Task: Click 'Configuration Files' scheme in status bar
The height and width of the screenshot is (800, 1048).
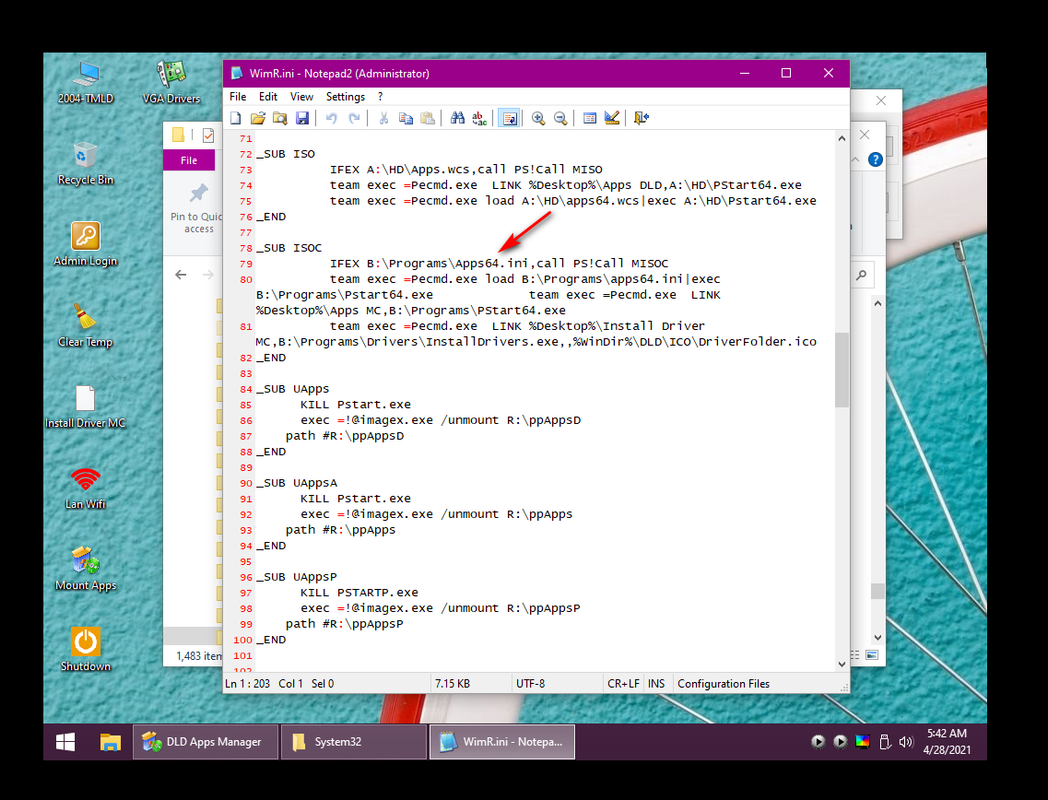Action: [x=723, y=684]
